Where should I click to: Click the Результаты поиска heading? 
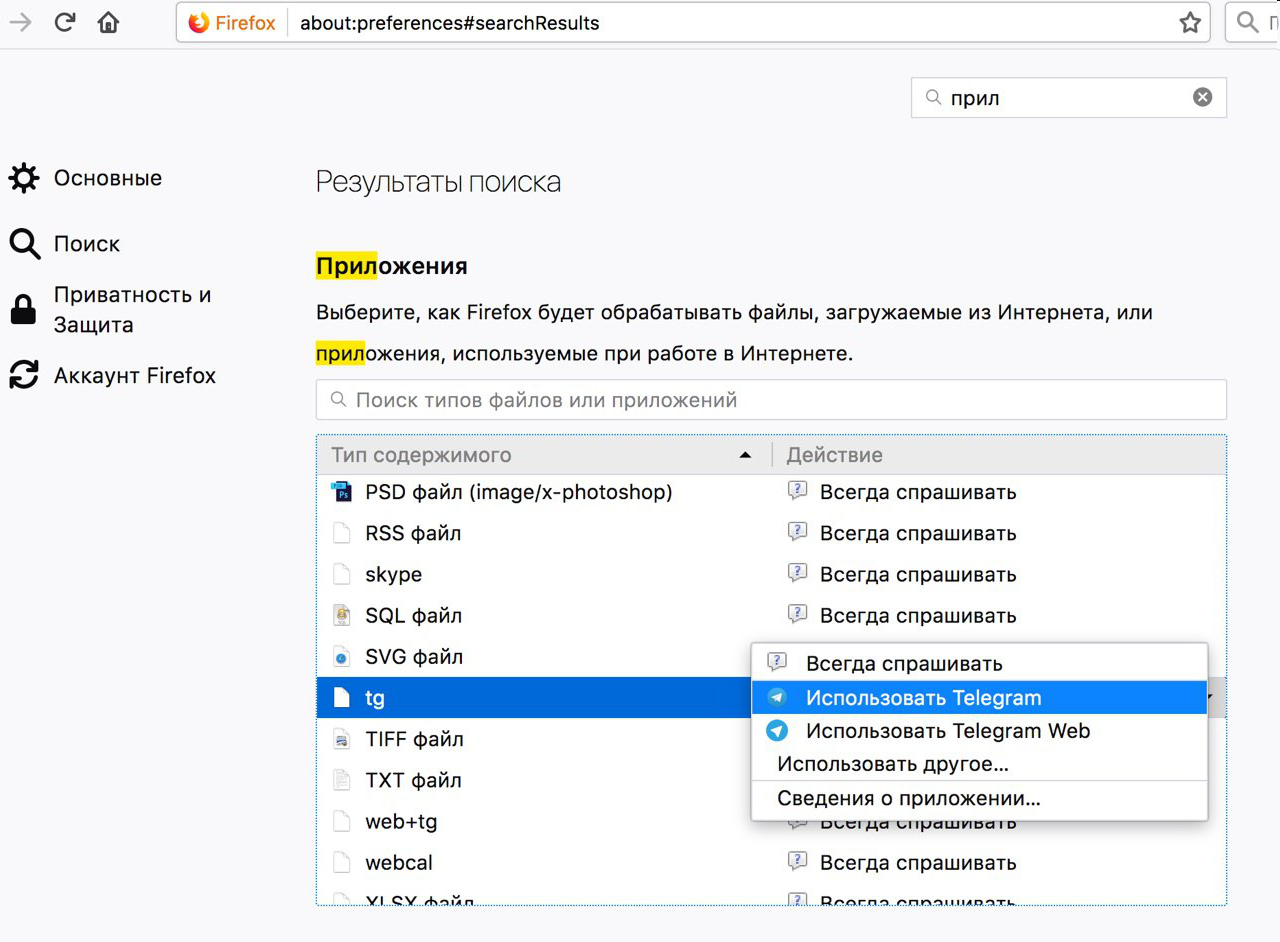click(x=438, y=182)
